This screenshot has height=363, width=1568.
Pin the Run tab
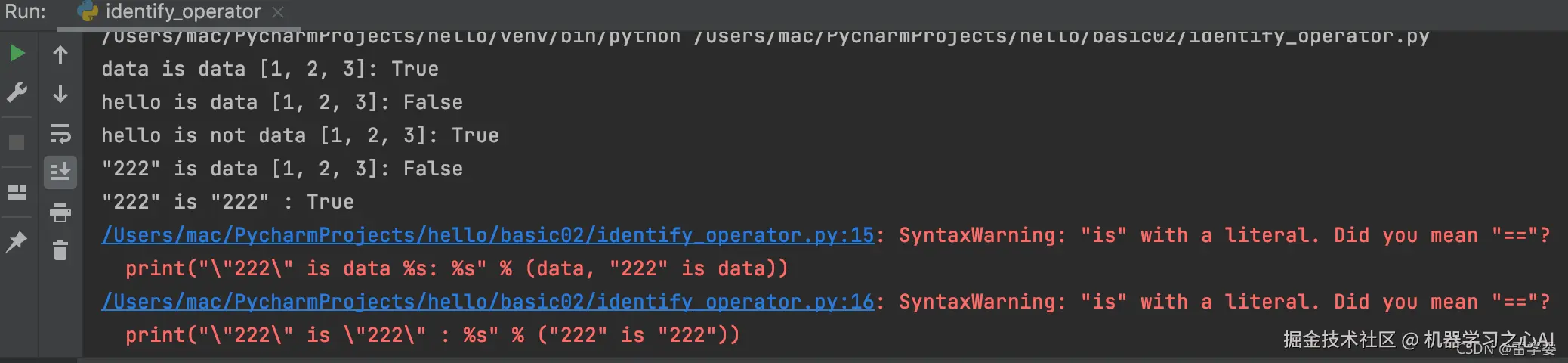[x=17, y=242]
